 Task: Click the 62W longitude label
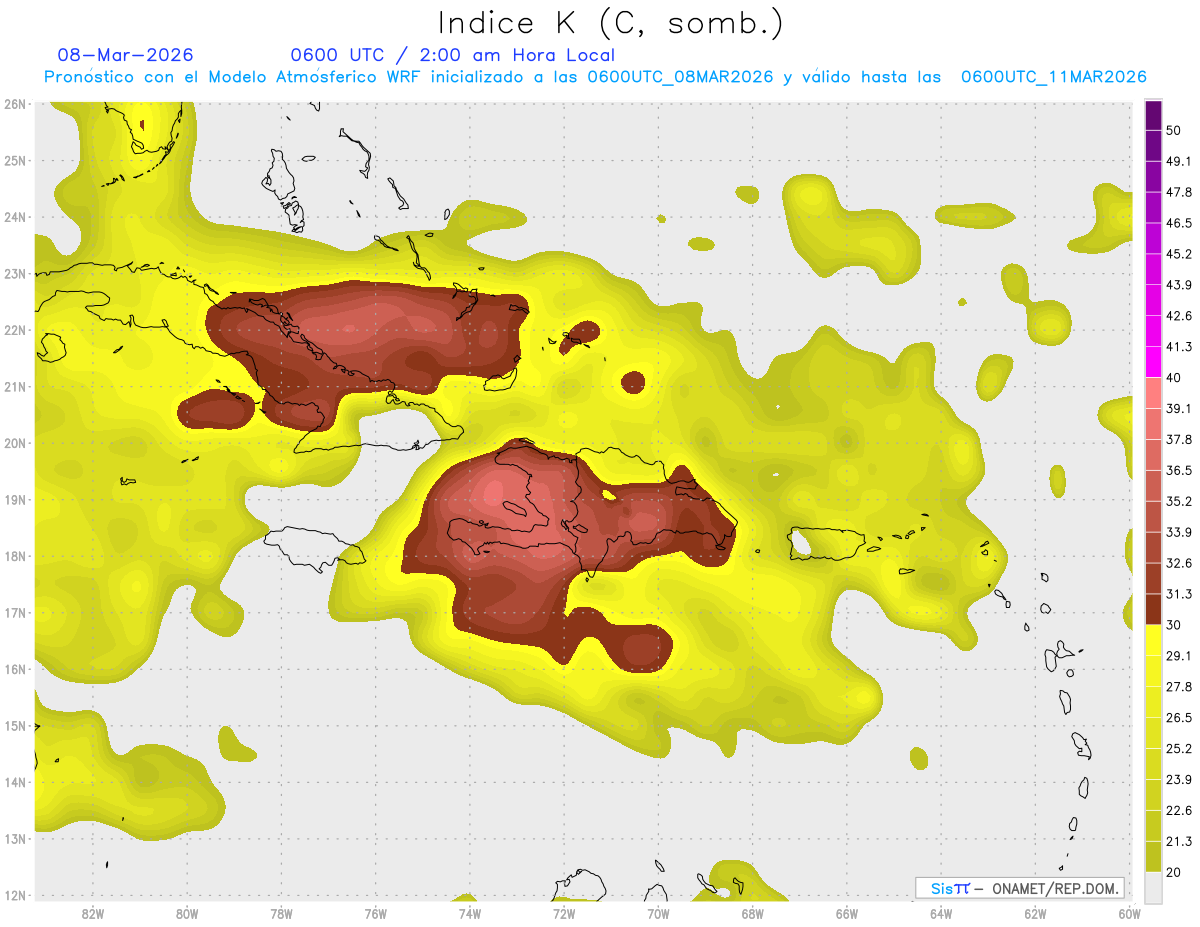(x=1035, y=913)
